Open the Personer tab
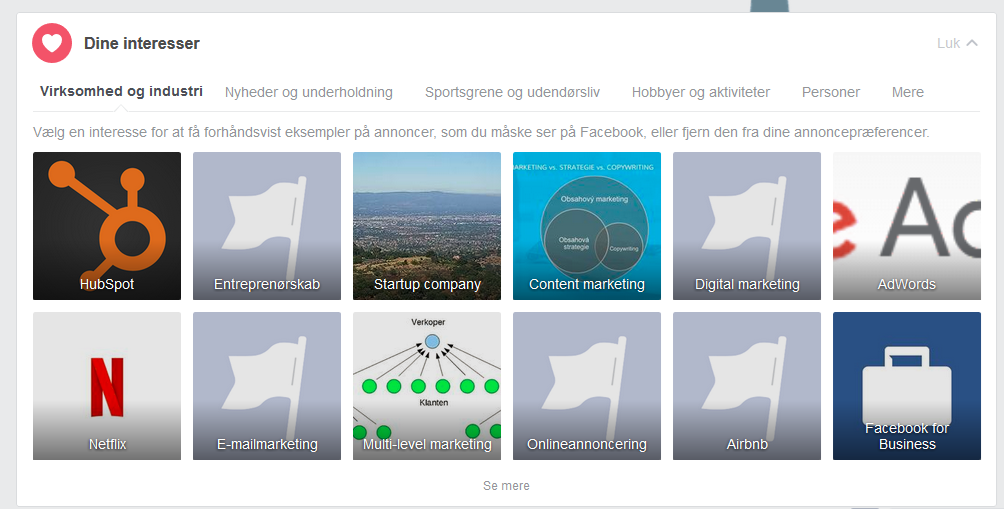This screenshot has width=1004, height=509. pyautogui.click(x=830, y=92)
